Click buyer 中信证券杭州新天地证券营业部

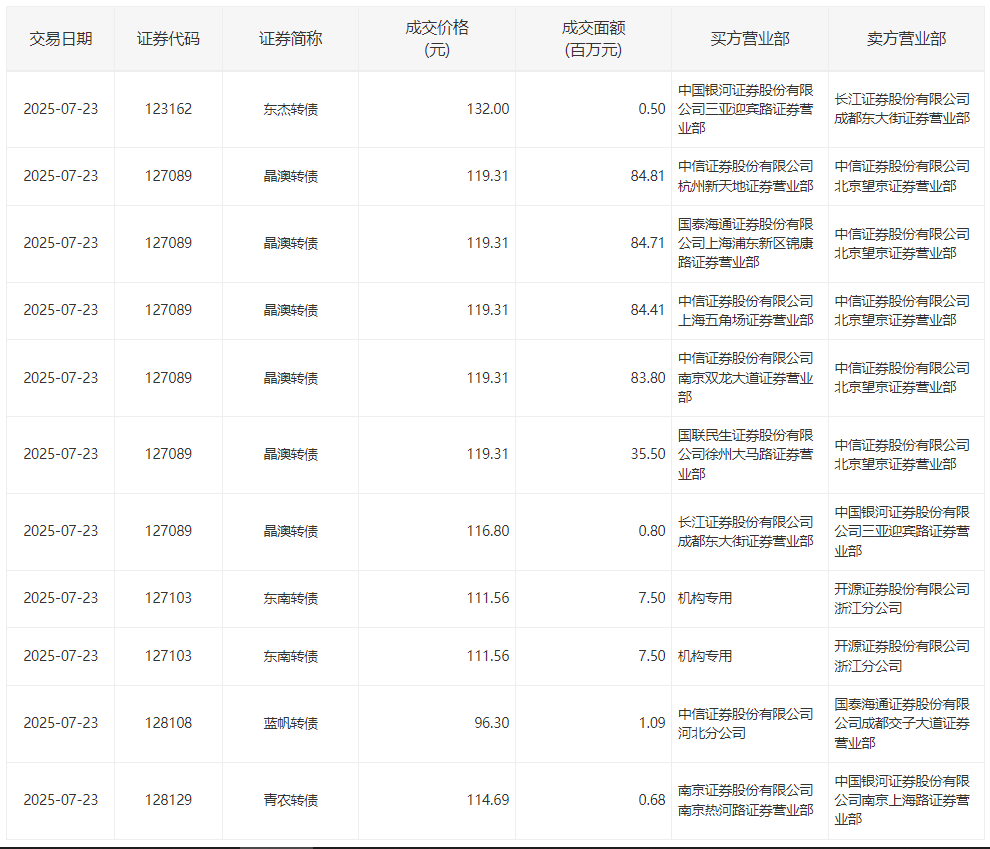[x=746, y=176]
